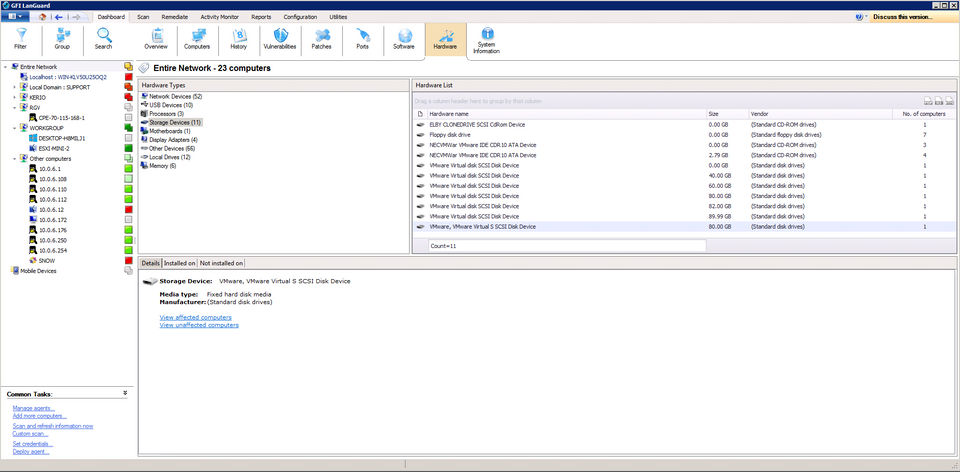The height and width of the screenshot is (472, 960).
Task: Open the Patches view
Action: pyautogui.click(x=321, y=40)
